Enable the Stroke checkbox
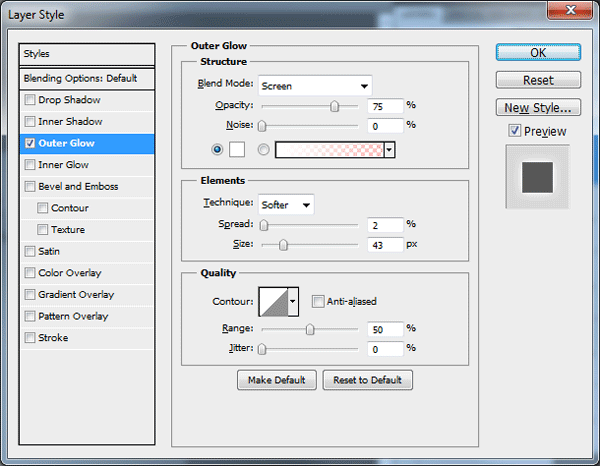Screen dimensions: 600x466 pos(29,338)
